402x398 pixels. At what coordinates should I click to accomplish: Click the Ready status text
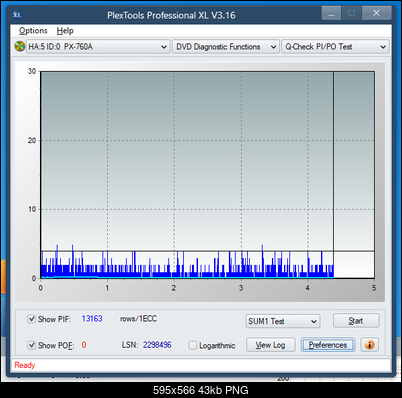point(25,365)
